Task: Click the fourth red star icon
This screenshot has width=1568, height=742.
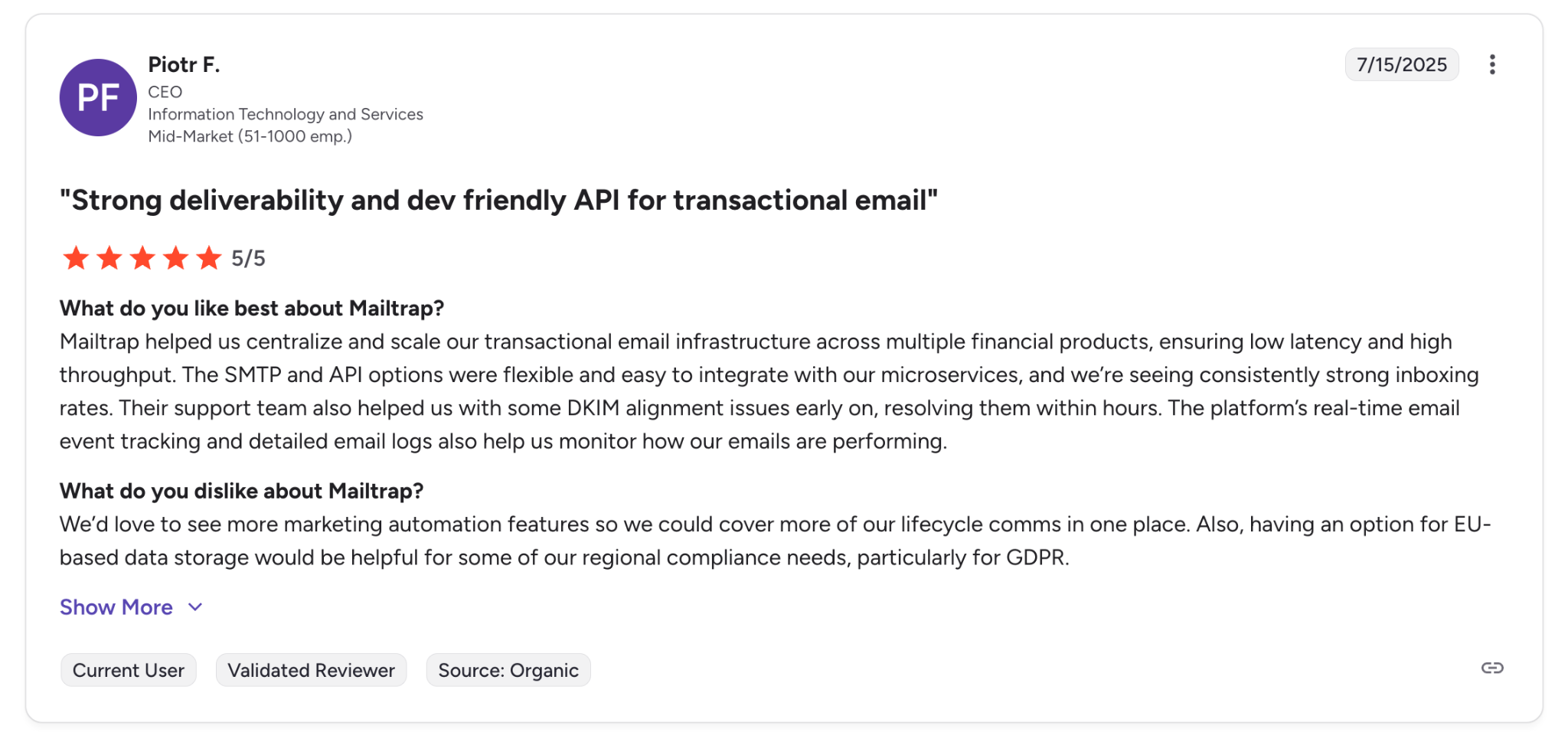Action: click(x=174, y=258)
